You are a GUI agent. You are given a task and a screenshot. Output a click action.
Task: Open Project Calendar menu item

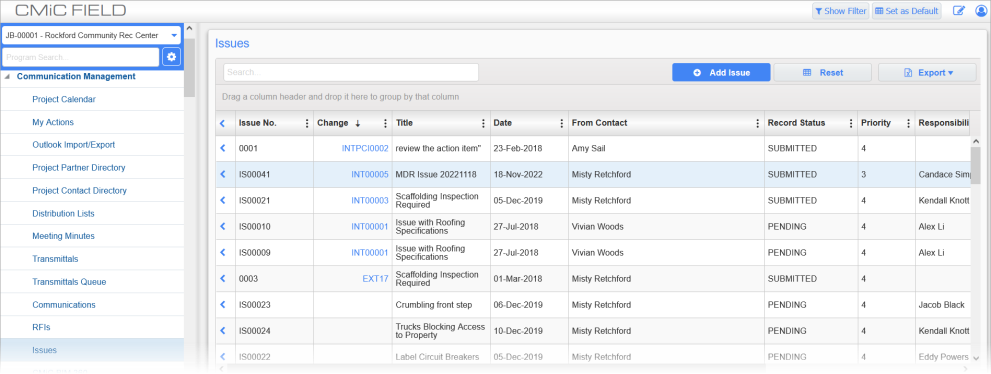point(64,99)
